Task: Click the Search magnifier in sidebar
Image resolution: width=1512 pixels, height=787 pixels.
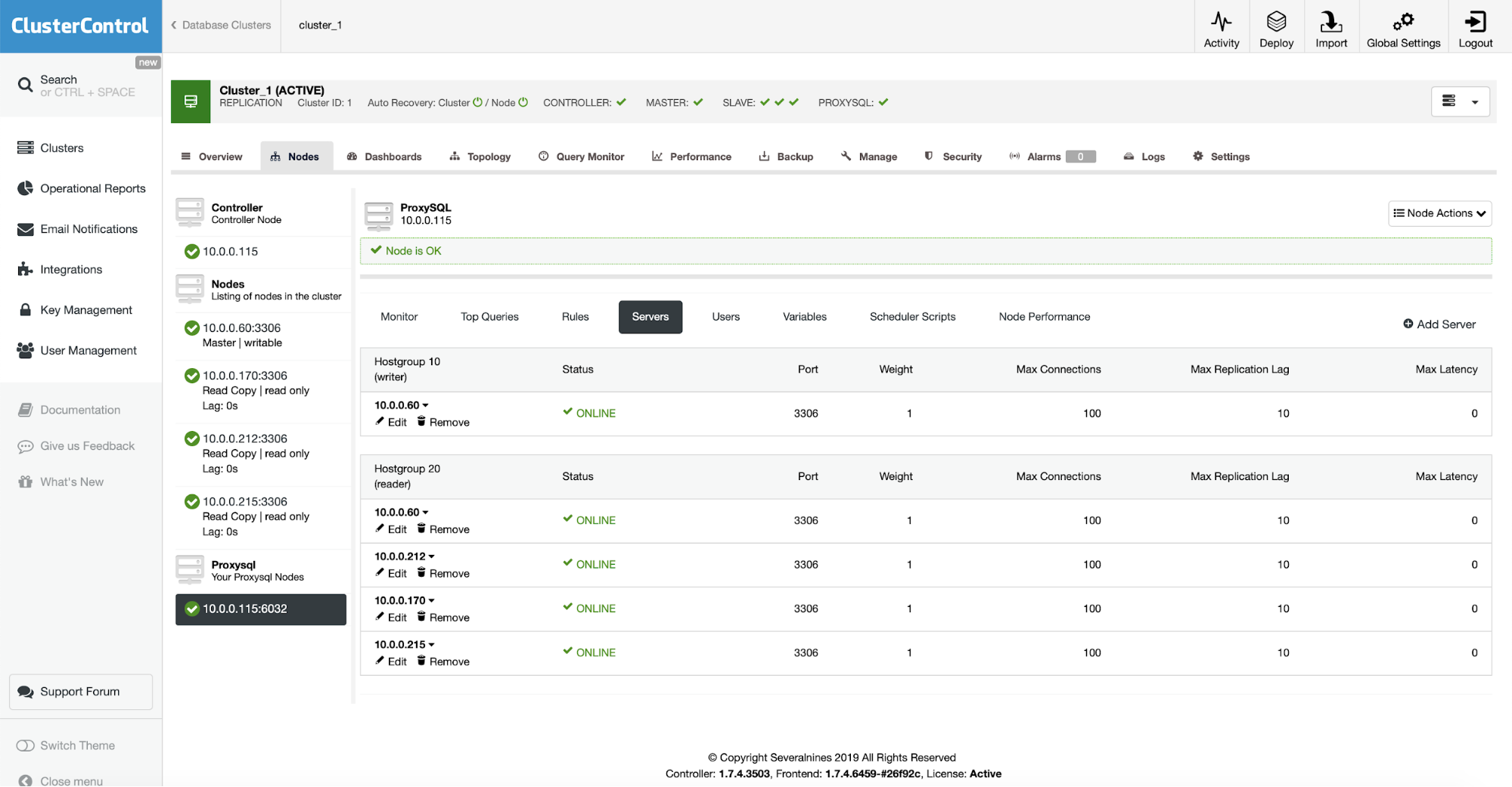Action: [25, 85]
